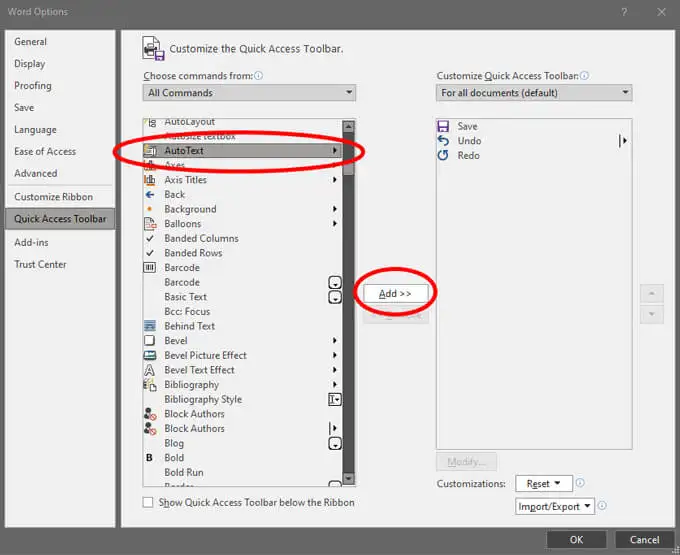This screenshot has height=555, width=680.
Task: Click the Bevel Picture Effect icon
Action: click(x=150, y=355)
